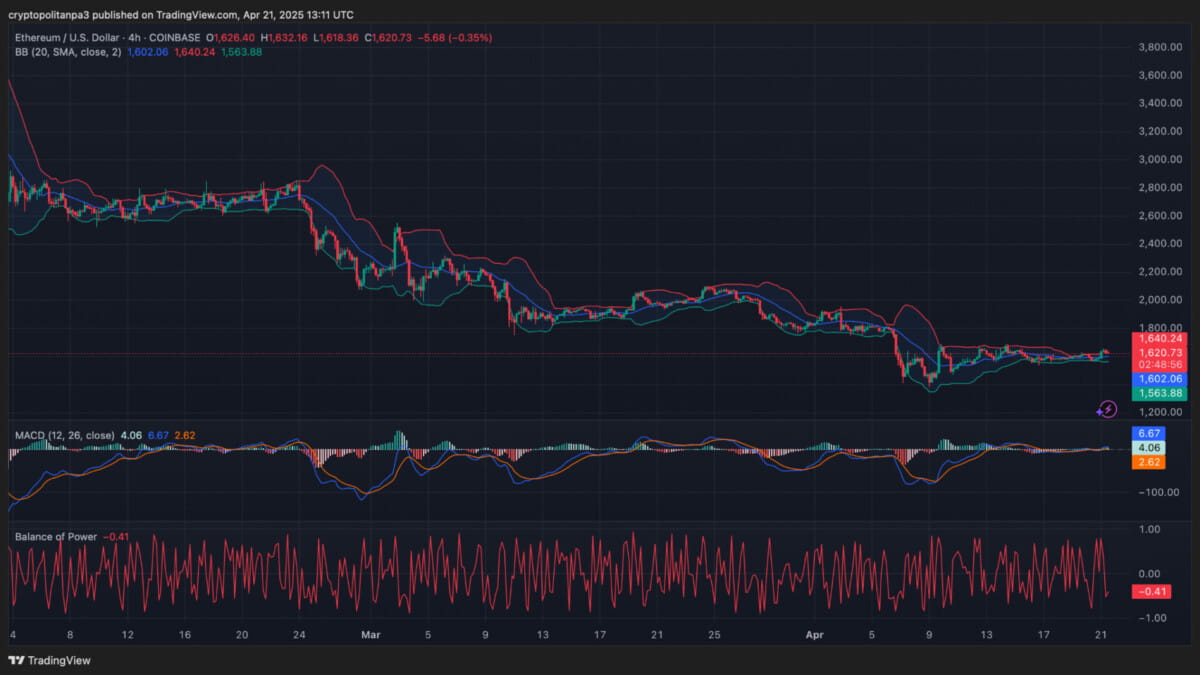Click the purple lightning quick-action icon
Screen dimensions: 1200x675
(1109, 409)
